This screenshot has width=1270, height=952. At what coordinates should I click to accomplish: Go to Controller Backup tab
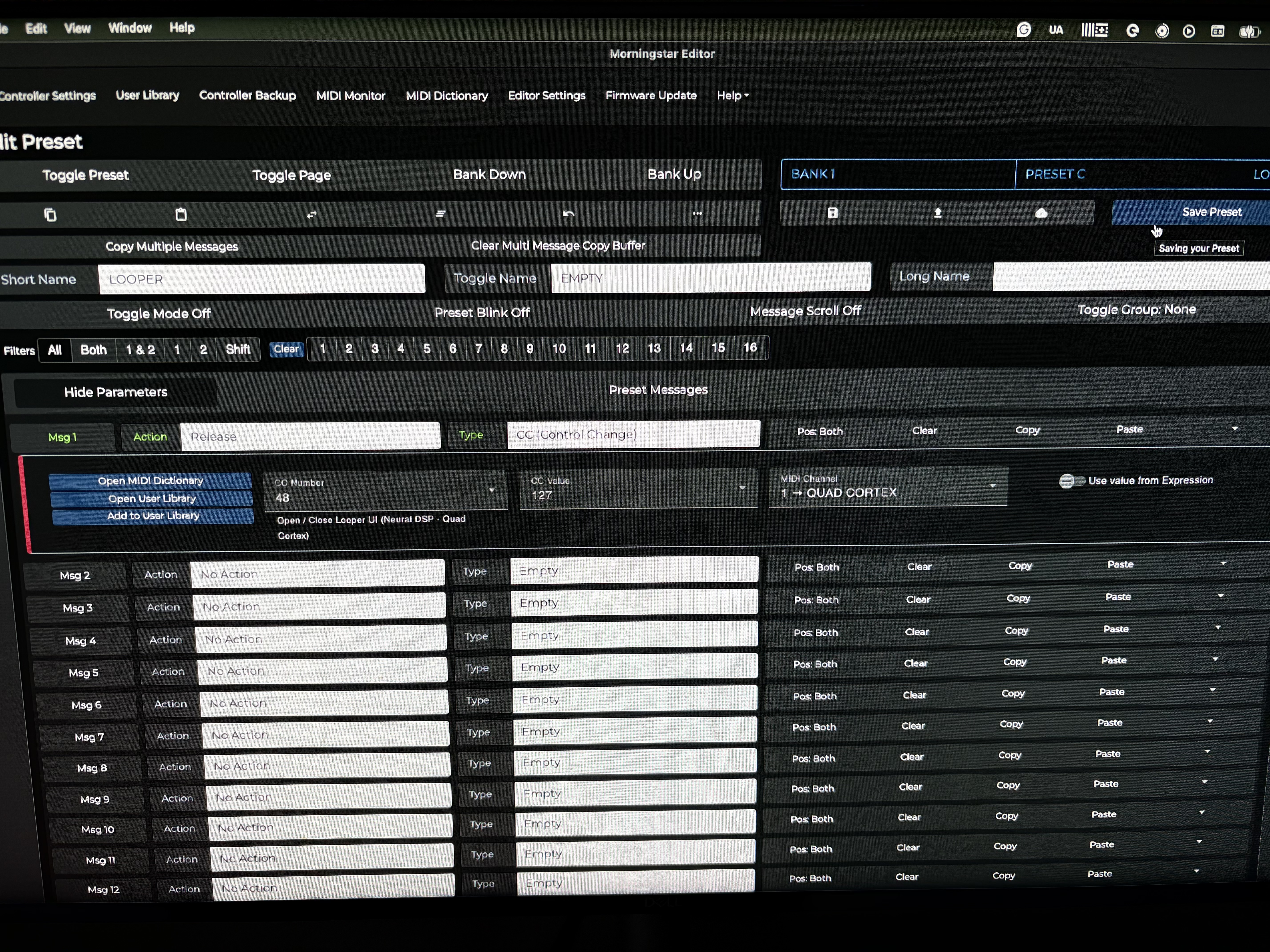(x=247, y=95)
